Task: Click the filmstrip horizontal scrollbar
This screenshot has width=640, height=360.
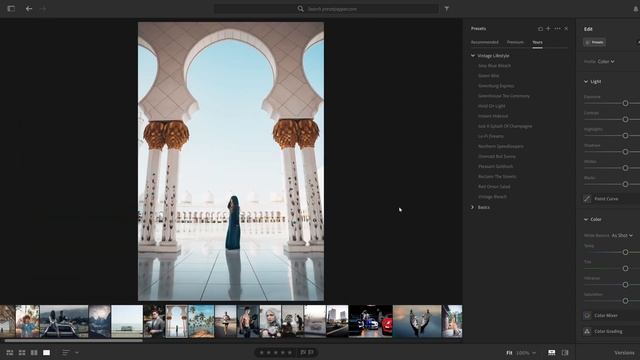Action: click(x=73, y=340)
